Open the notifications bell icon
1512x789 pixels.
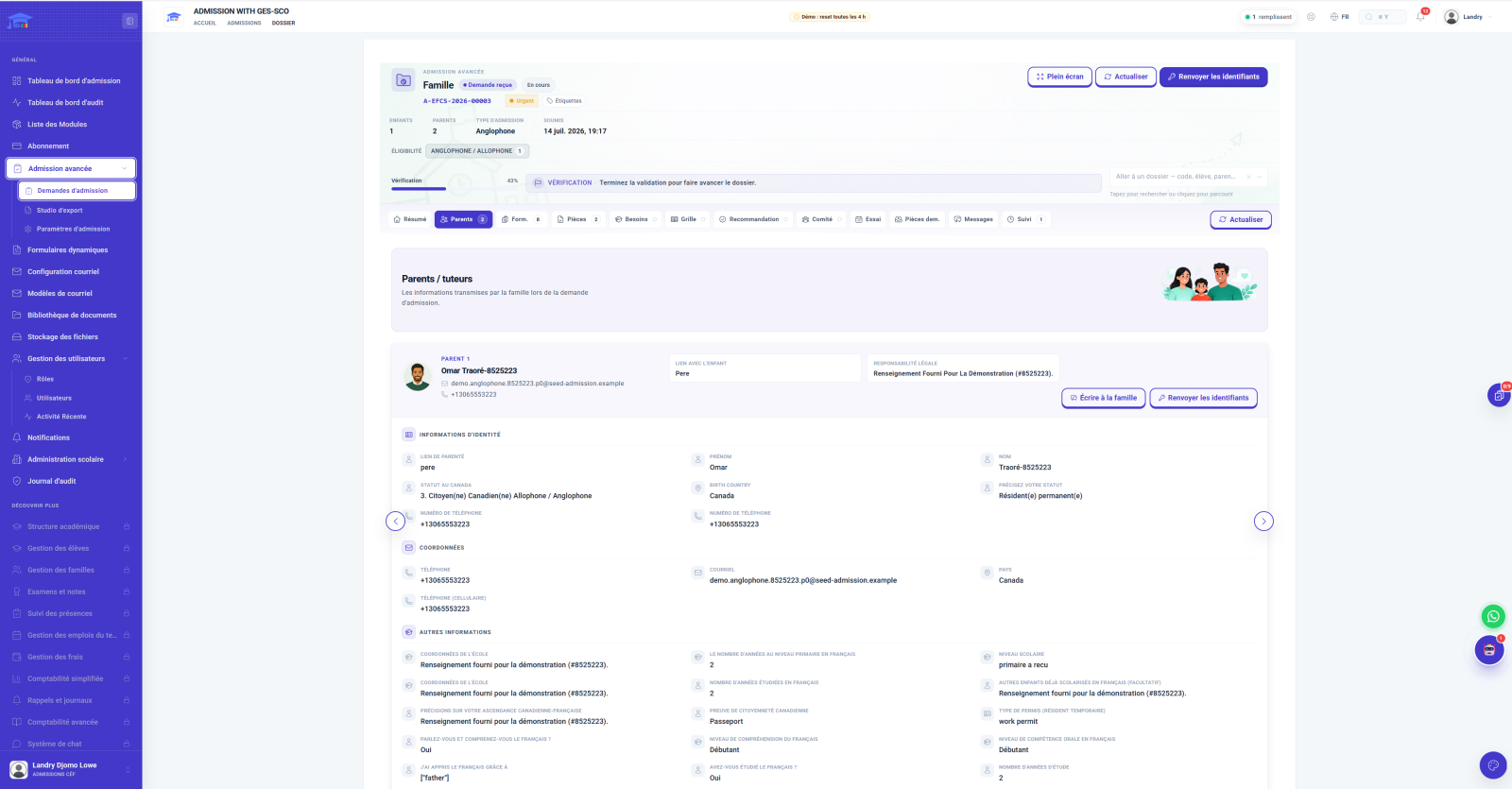click(x=1420, y=17)
